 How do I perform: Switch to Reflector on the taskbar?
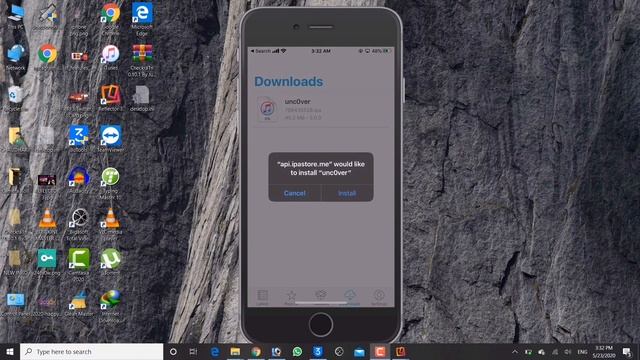400,351
